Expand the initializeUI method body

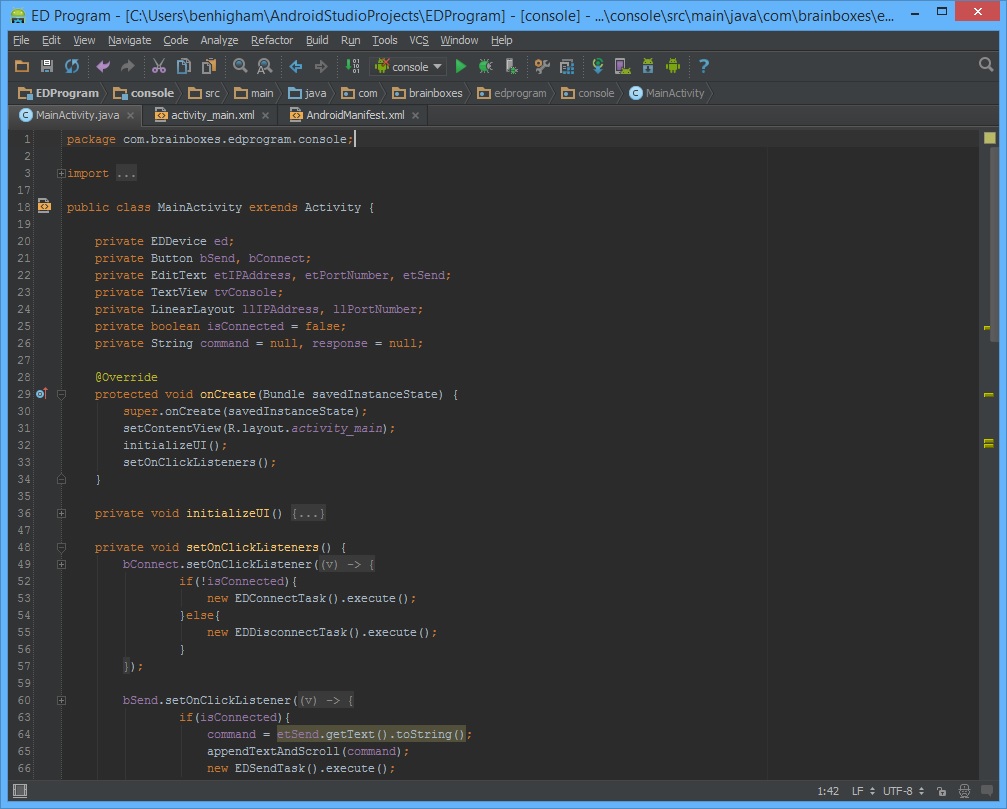[61, 512]
